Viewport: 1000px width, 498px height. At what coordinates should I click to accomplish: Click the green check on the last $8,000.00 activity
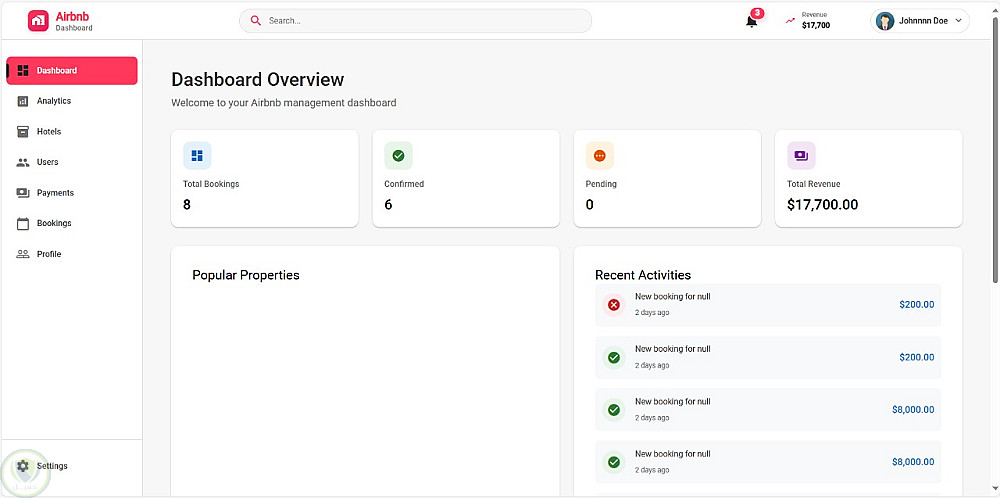(614, 462)
